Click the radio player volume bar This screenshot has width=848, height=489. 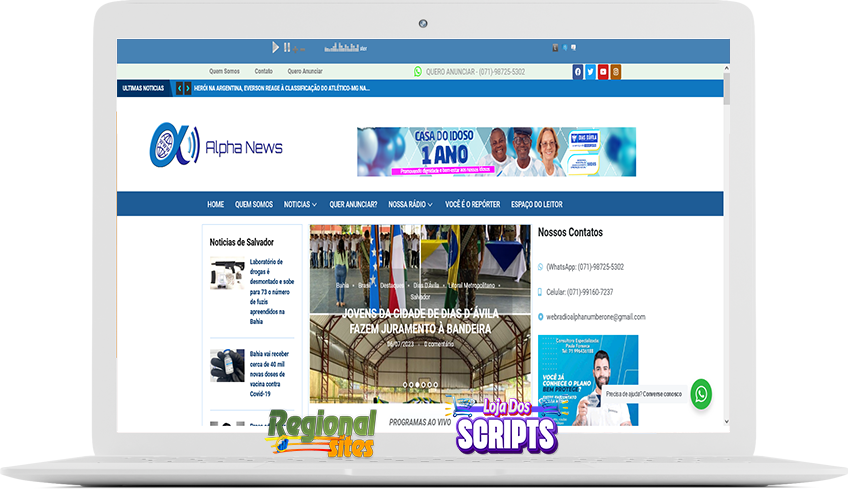[341, 47]
